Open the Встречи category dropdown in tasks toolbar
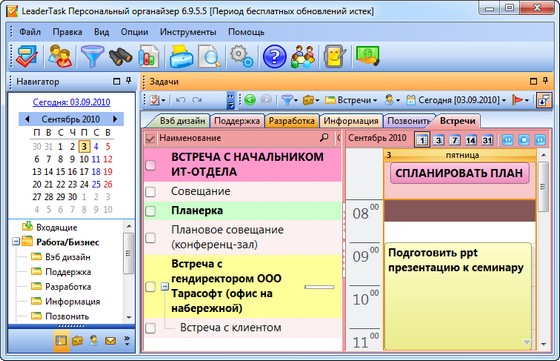The image size is (560, 361). pyautogui.click(x=351, y=100)
